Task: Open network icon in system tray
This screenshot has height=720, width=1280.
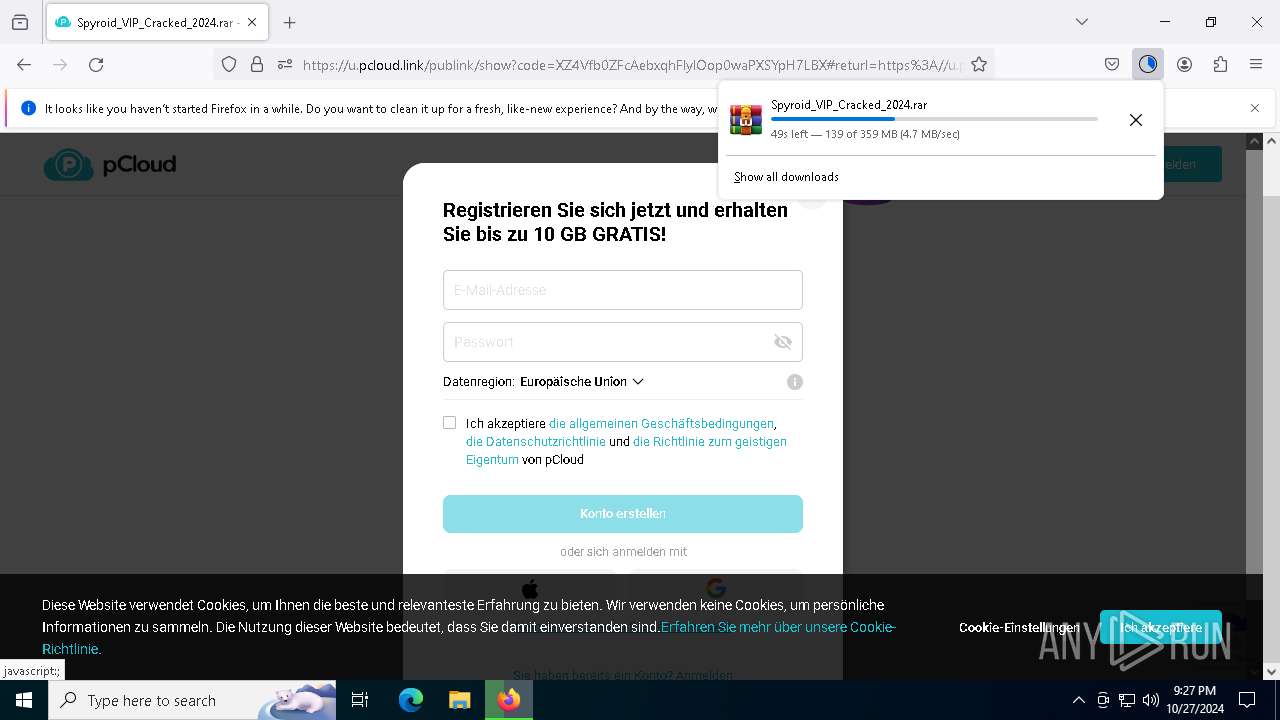Action: tap(1127, 700)
